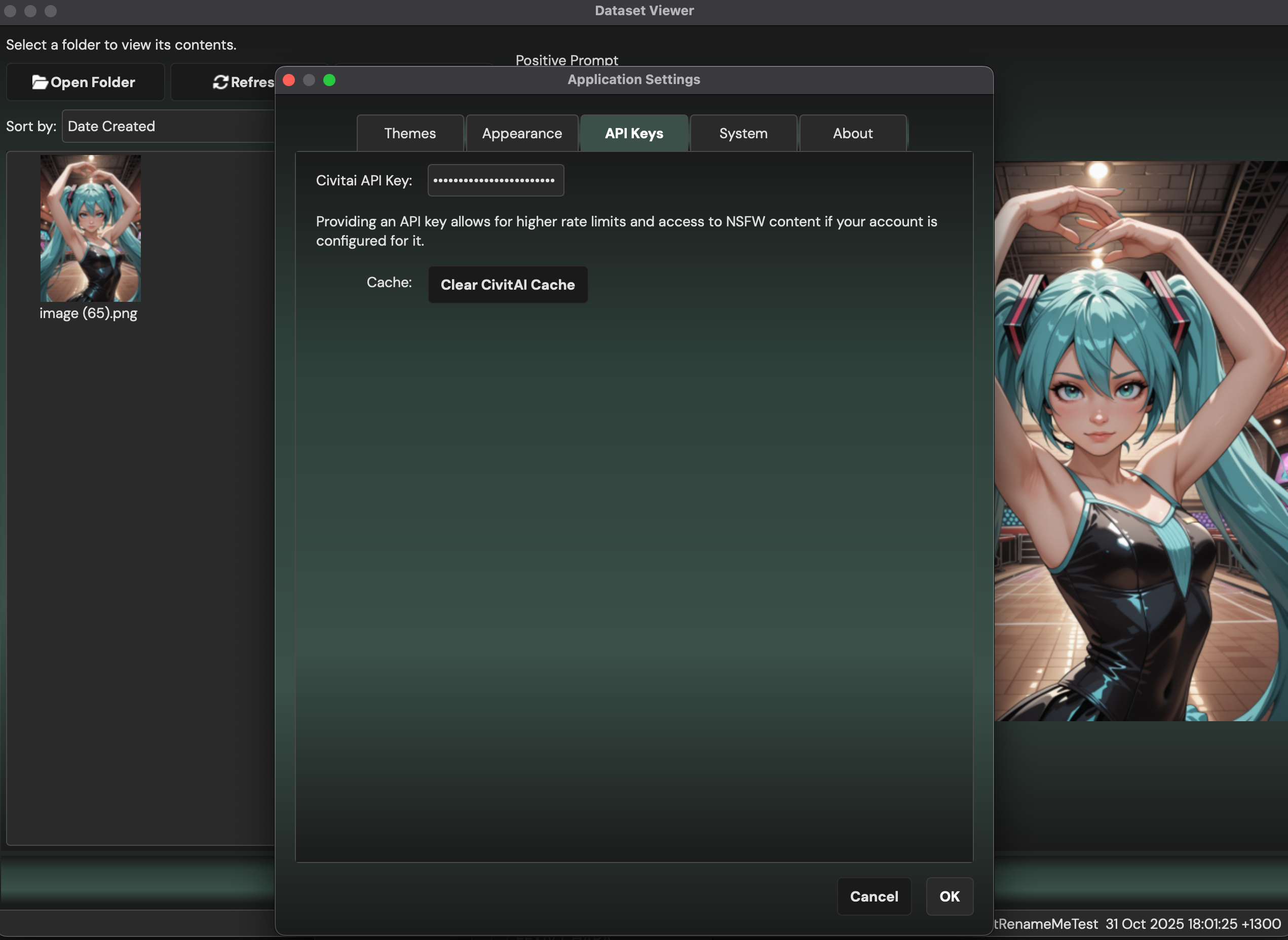Confirm settings by clicking OK
1288x940 pixels.
pos(949,896)
